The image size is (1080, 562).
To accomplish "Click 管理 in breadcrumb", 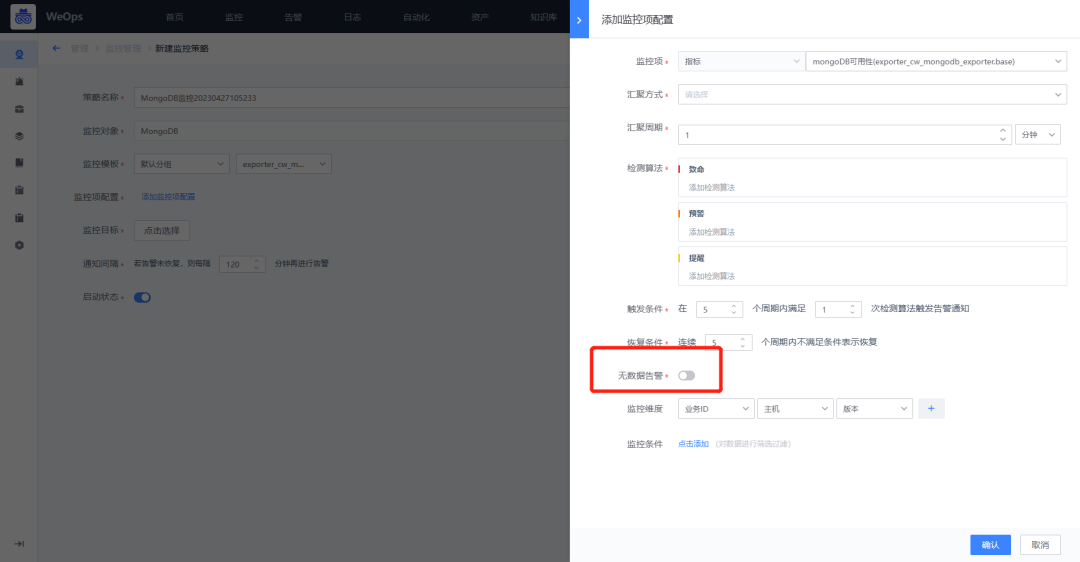I will pos(79,48).
